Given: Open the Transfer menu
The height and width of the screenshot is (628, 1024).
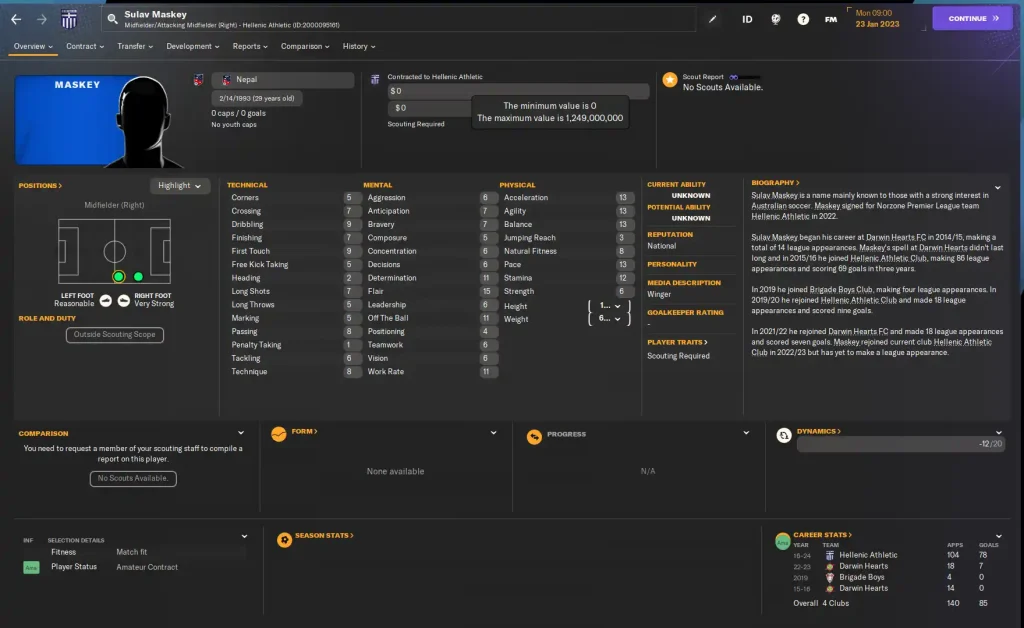Looking at the screenshot, I should pyautogui.click(x=135, y=46).
